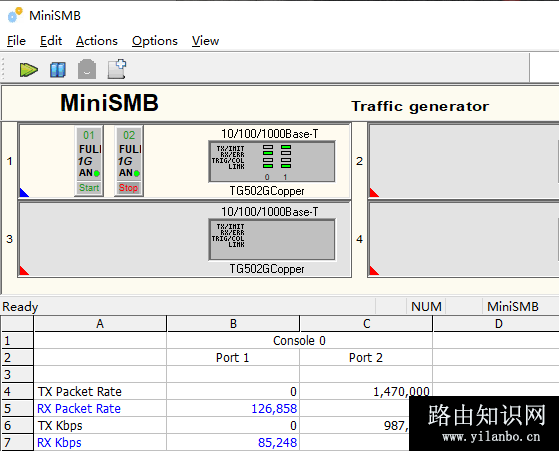Toggle port 02 Stop button

[x=129, y=188]
